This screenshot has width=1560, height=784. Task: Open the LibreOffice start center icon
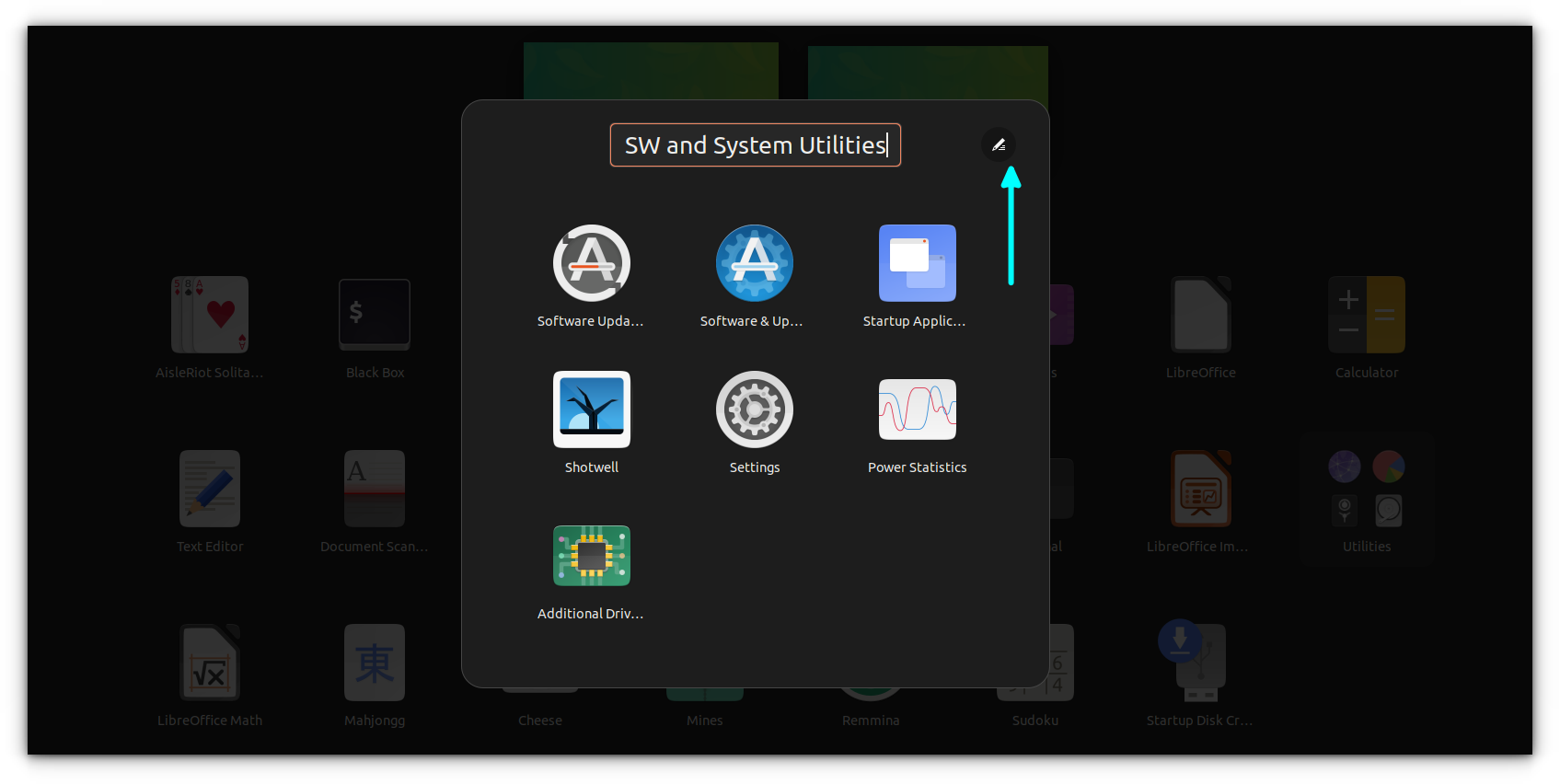1201,315
